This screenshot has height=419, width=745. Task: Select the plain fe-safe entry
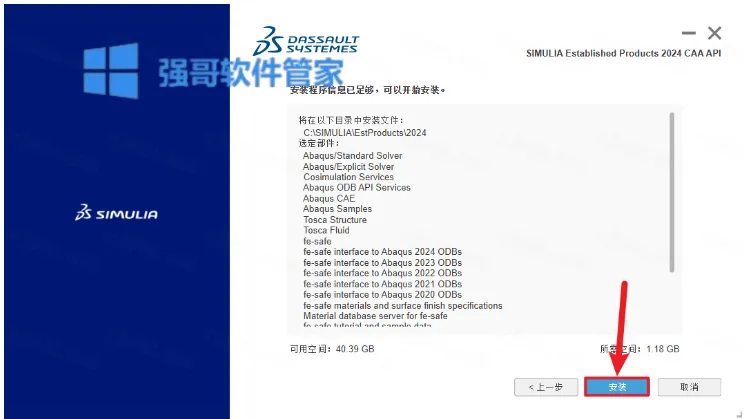[x=317, y=241]
